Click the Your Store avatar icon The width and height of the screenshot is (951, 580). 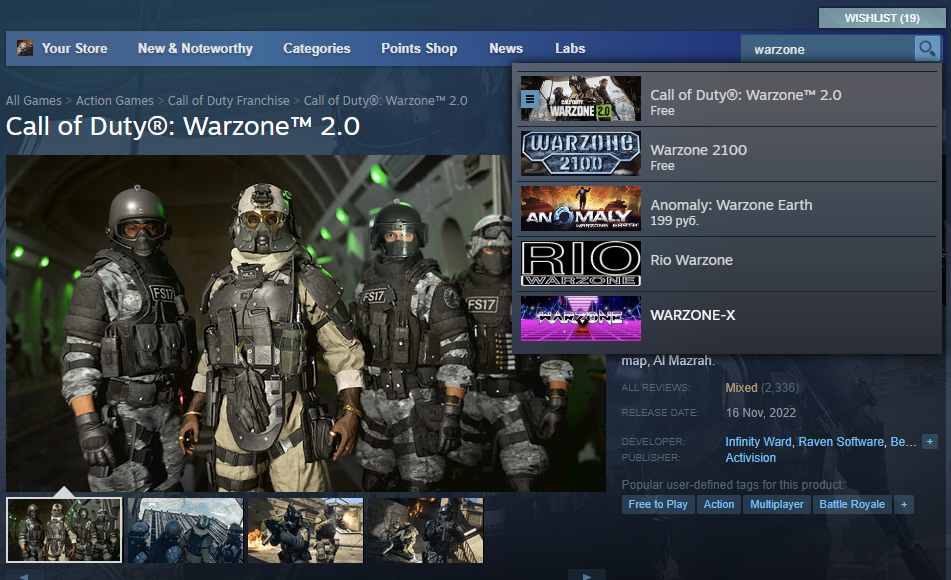pyautogui.click(x=25, y=48)
